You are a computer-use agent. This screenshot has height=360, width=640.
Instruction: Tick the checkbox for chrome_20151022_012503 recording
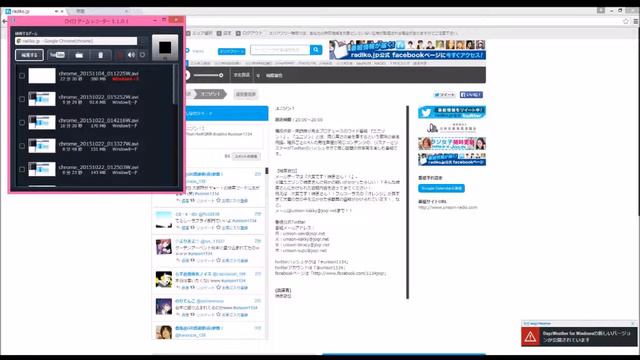pyautogui.click(x=22, y=169)
